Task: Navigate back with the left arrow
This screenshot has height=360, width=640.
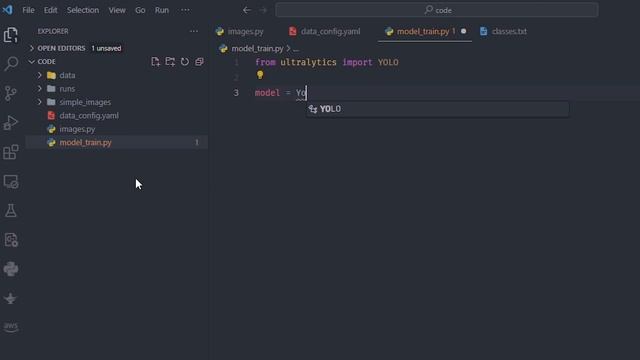Action: pos(247,10)
